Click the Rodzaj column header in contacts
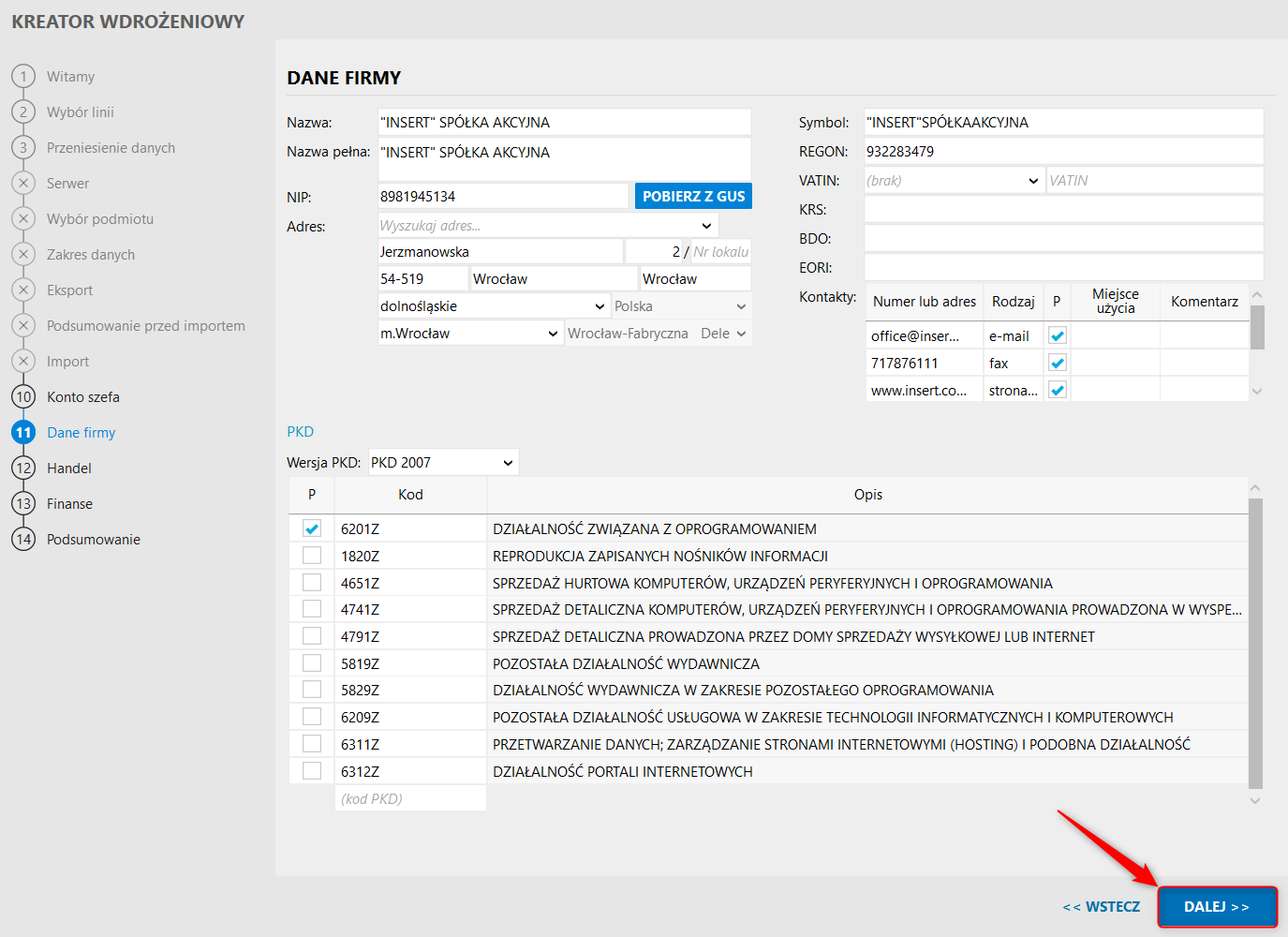 1014,302
